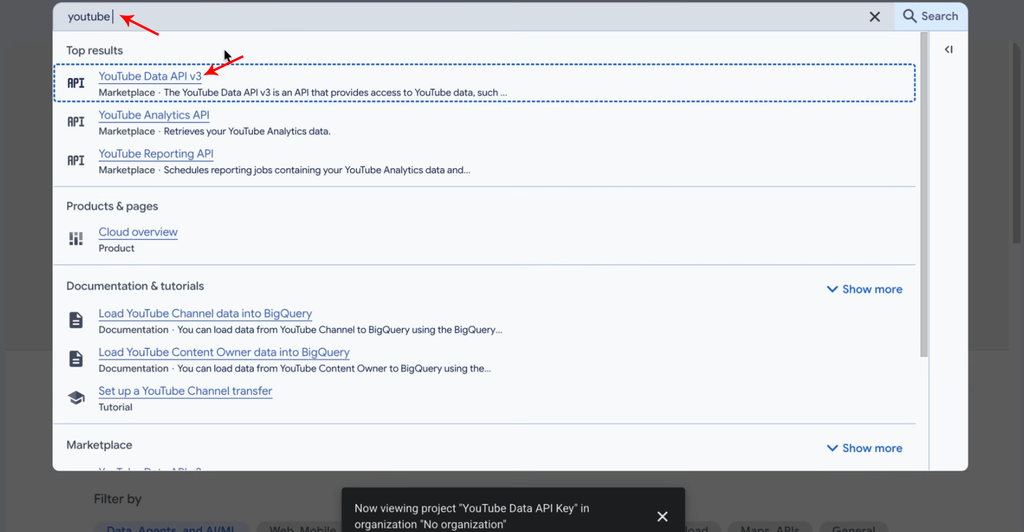Image resolution: width=1024 pixels, height=532 pixels.
Task: Click the API icon beside YouTube Data API v3
Action: pyautogui.click(x=76, y=83)
